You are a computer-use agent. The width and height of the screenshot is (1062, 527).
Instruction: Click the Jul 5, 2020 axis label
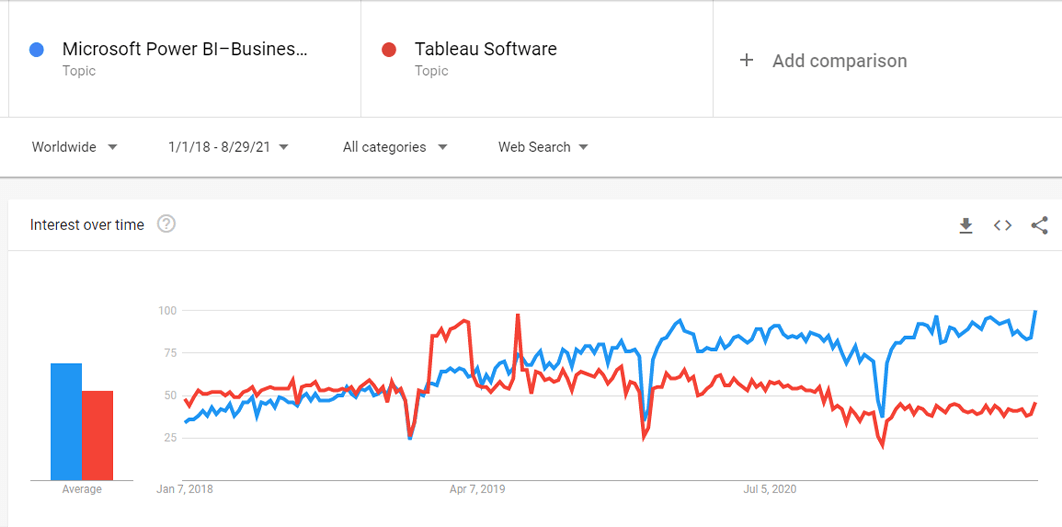point(770,489)
